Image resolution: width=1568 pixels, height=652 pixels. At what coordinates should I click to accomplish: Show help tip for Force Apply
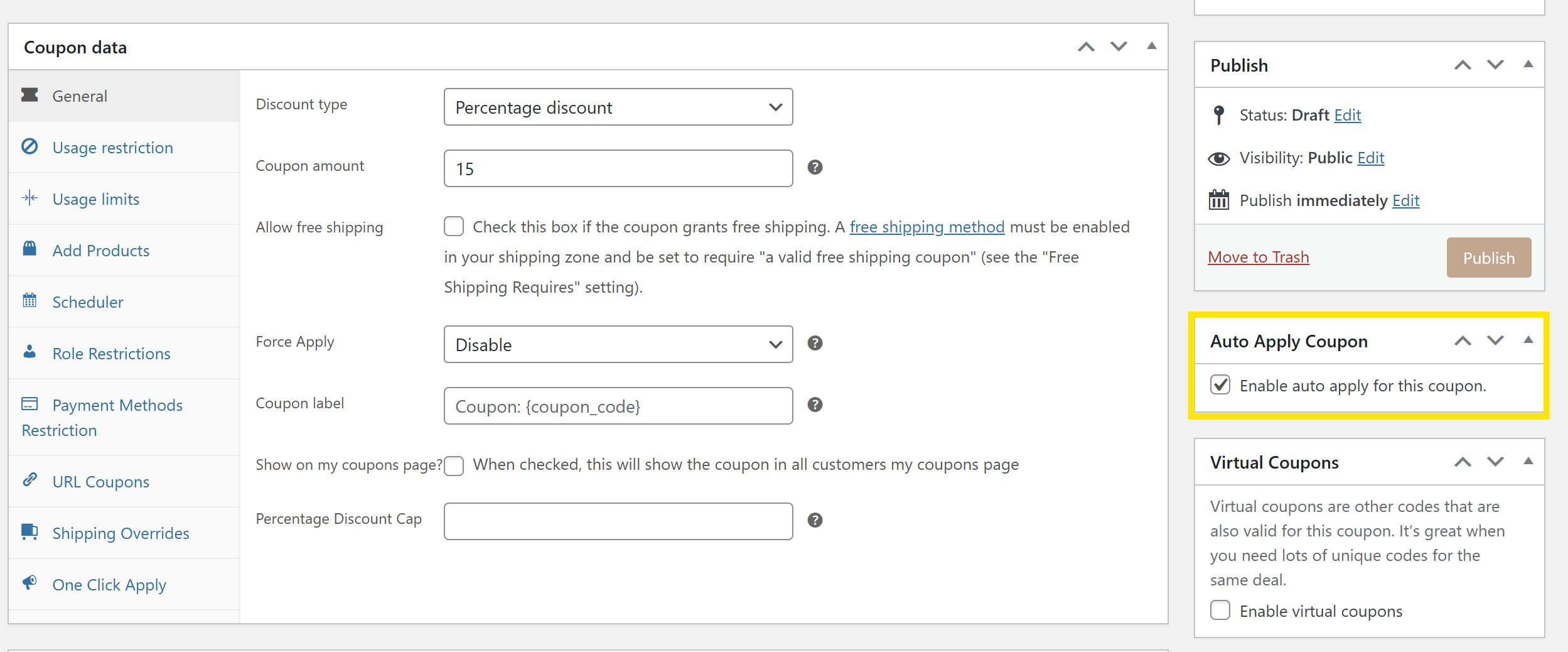click(815, 343)
